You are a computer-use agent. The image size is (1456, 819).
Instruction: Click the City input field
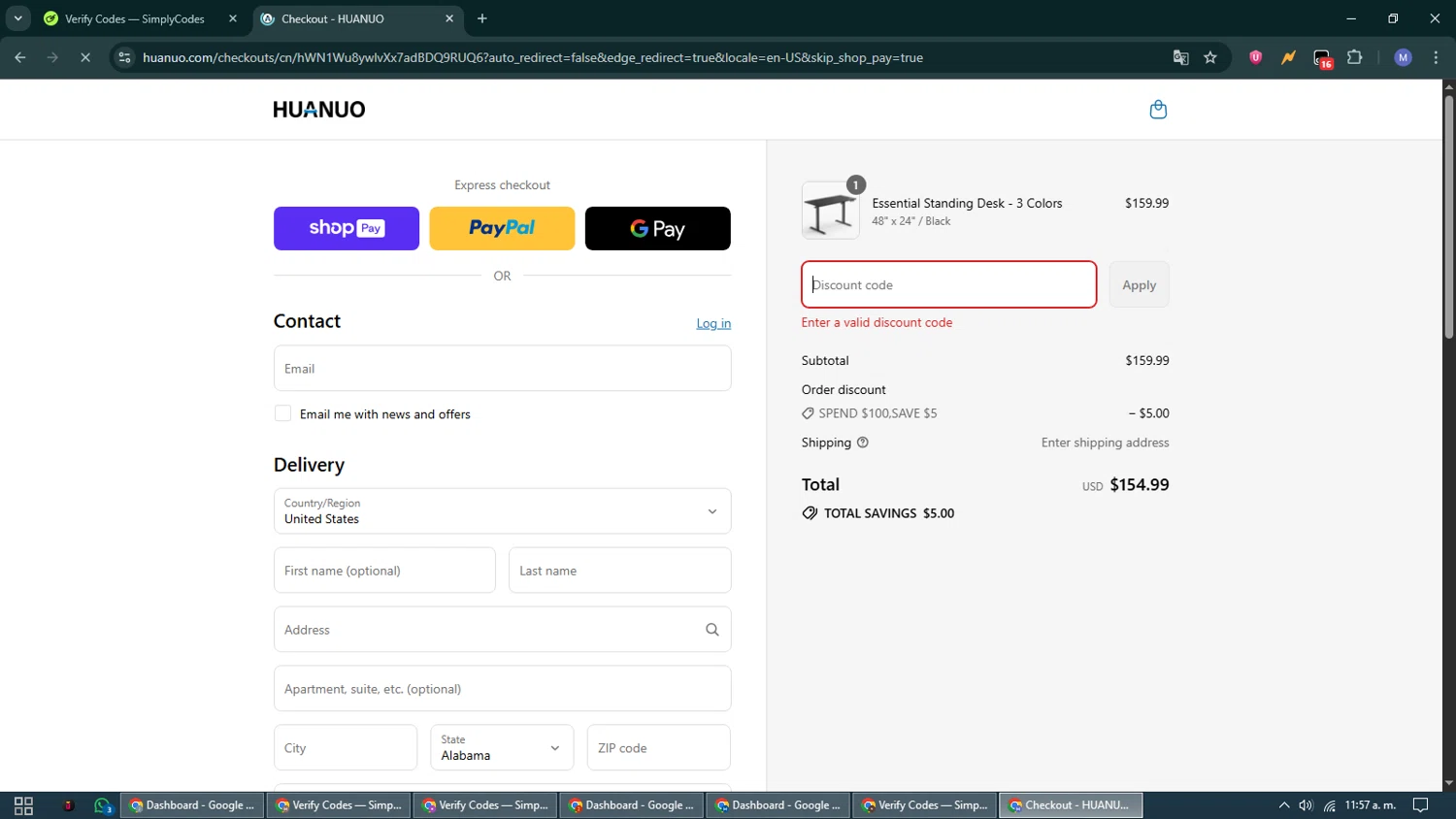coord(346,748)
